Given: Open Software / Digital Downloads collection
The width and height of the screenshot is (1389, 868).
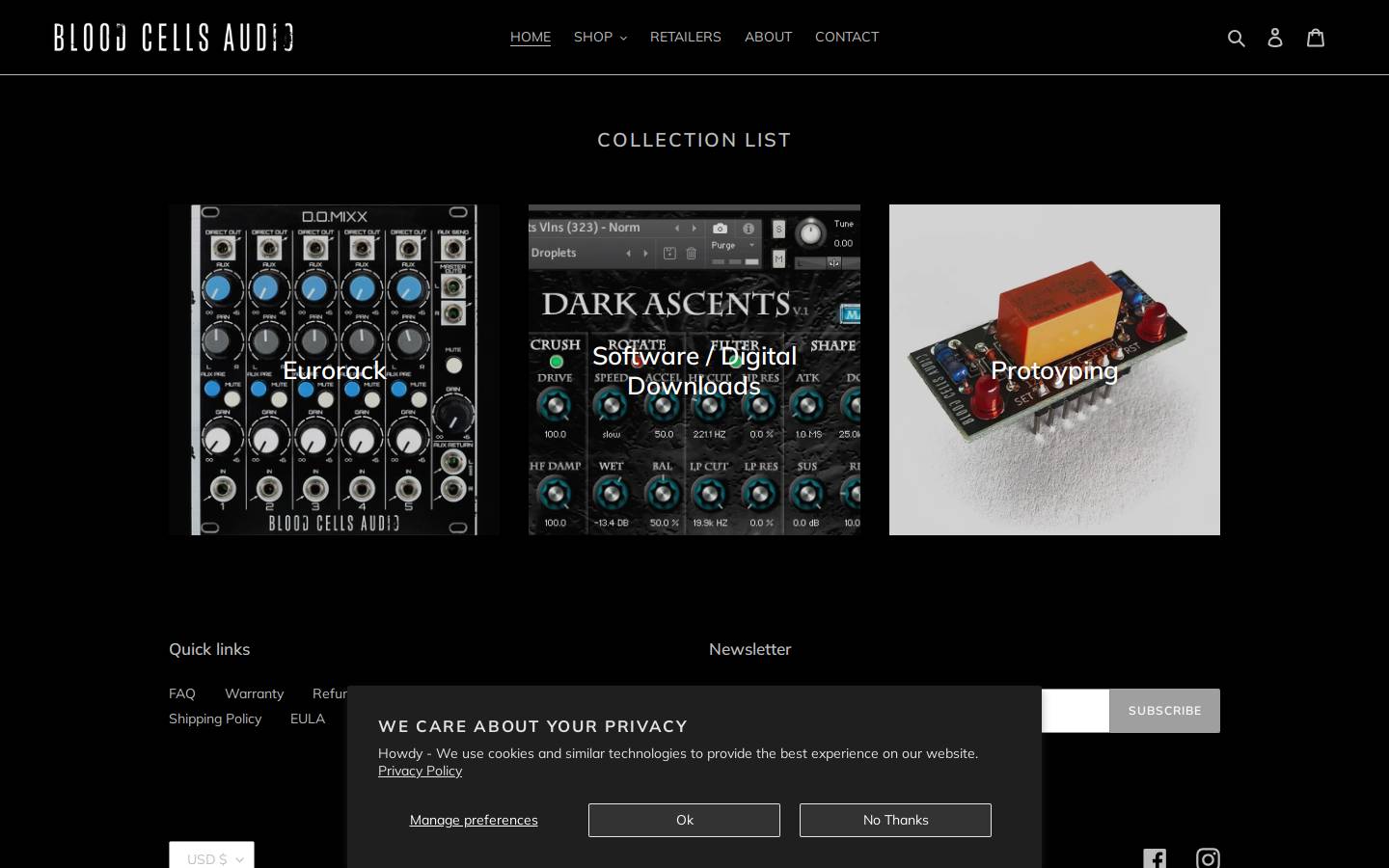Looking at the screenshot, I should tap(694, 369).
